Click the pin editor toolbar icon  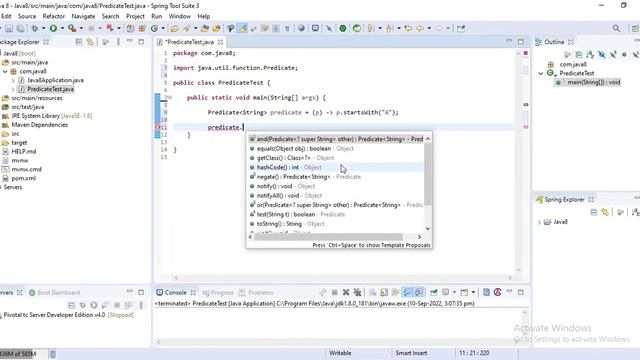point(461,28)
